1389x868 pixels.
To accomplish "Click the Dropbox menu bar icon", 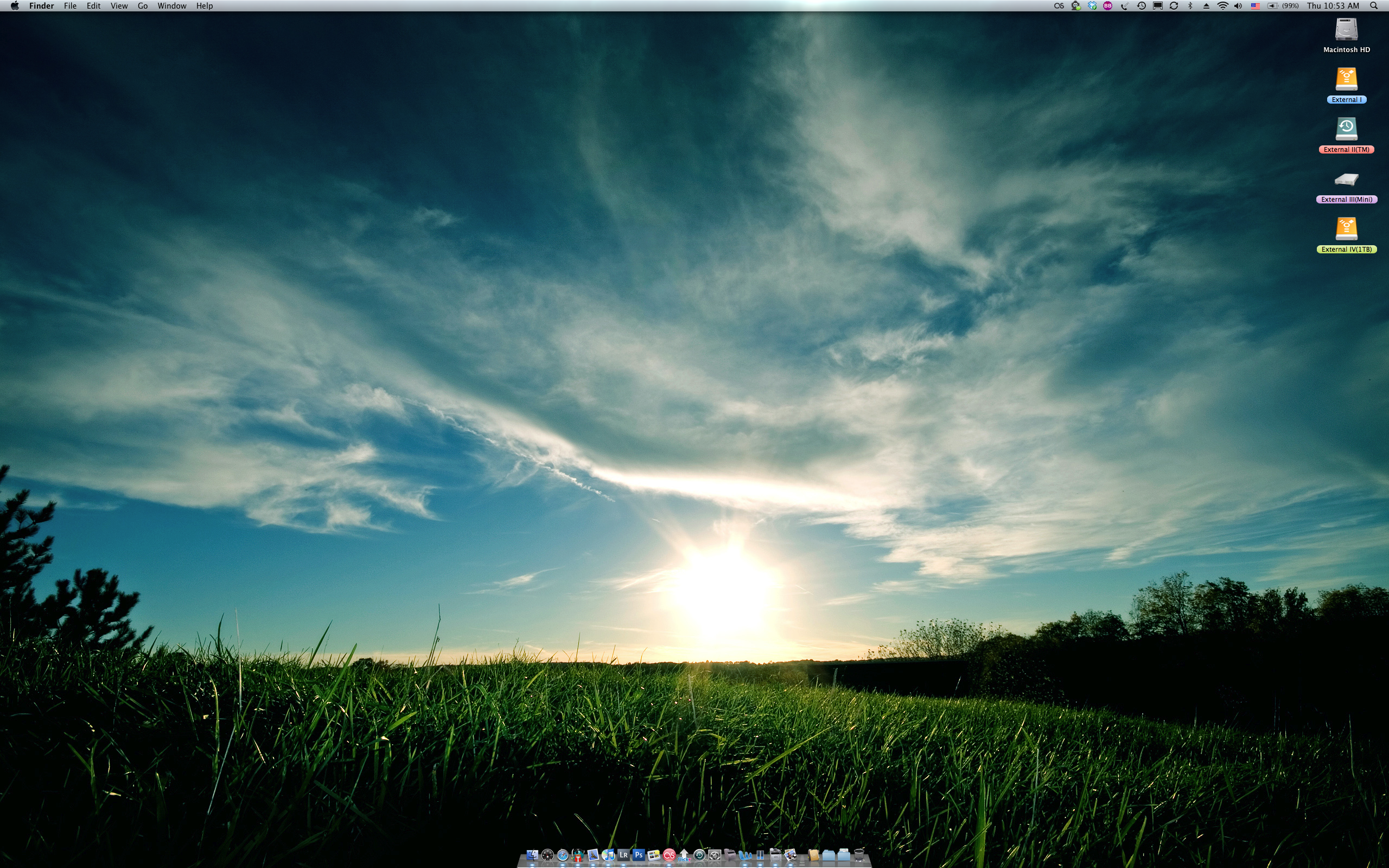I will (x=1092, y=6).
